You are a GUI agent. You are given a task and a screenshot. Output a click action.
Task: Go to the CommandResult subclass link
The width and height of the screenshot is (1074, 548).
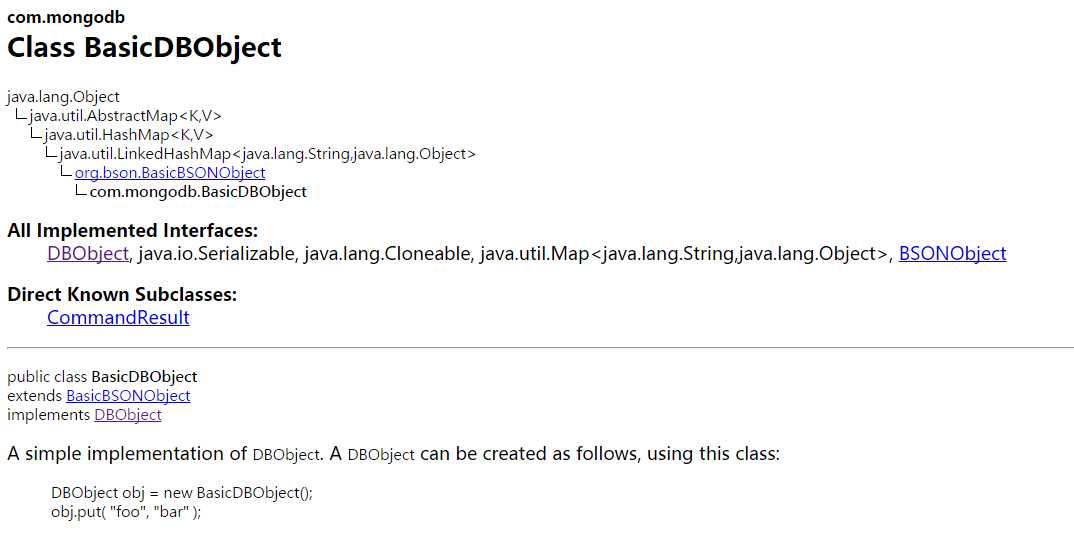(x=118, y=317)
